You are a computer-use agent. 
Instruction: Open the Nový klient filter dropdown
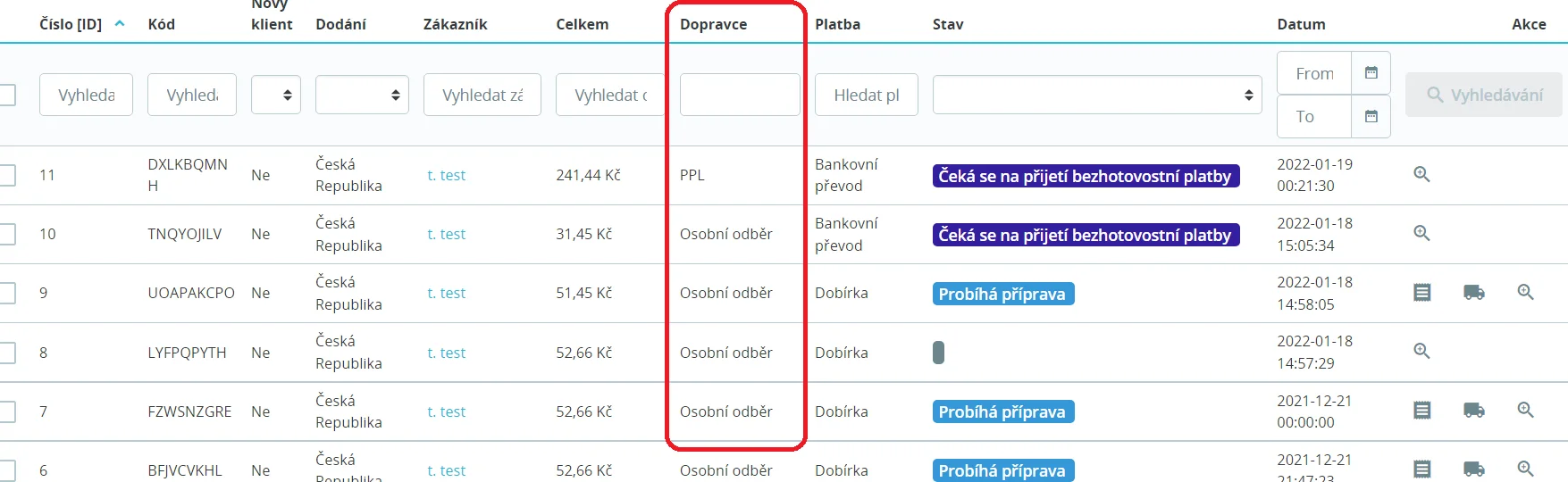(276, 95)
